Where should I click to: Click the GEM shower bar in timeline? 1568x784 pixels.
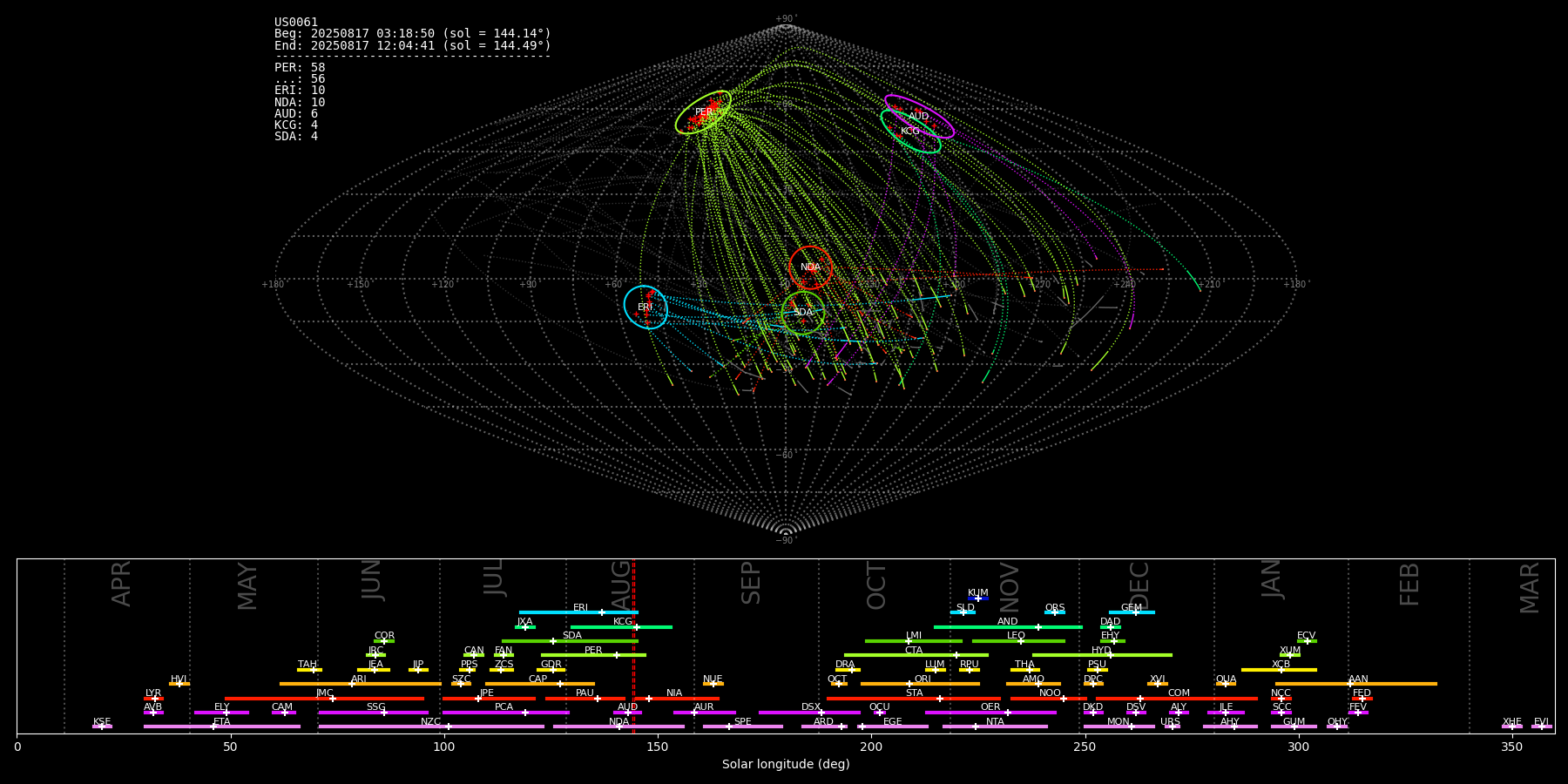[x=1132, y=612]
